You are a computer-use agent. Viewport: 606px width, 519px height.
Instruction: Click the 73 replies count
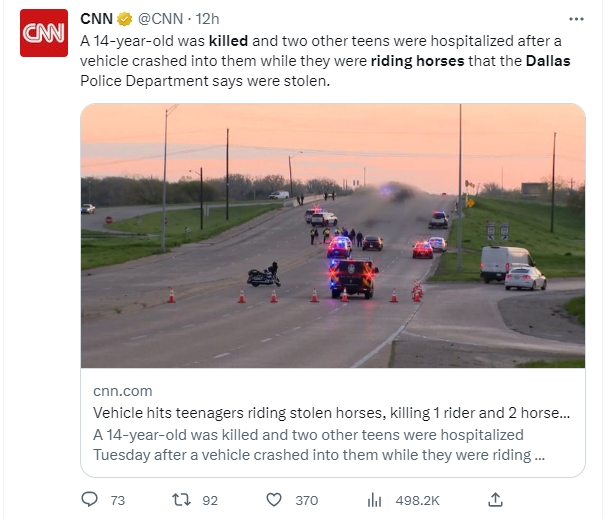click(x=117, y=500)
